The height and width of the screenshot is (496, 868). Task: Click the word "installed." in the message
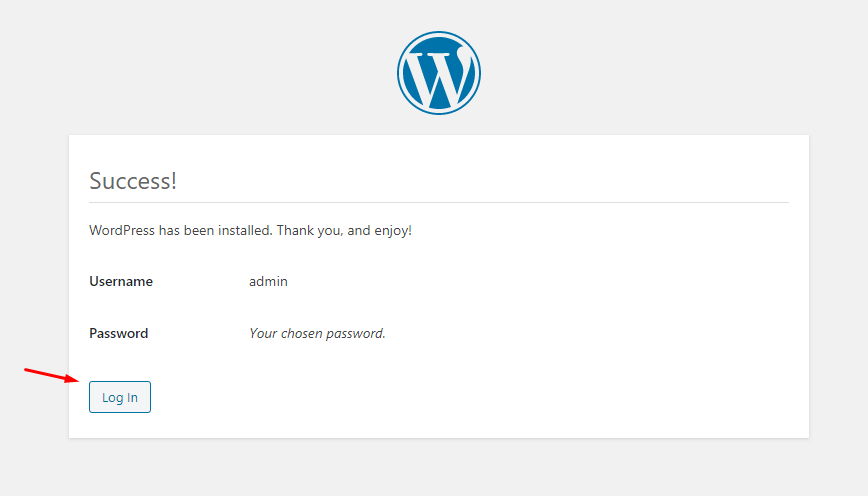[244, 230]
